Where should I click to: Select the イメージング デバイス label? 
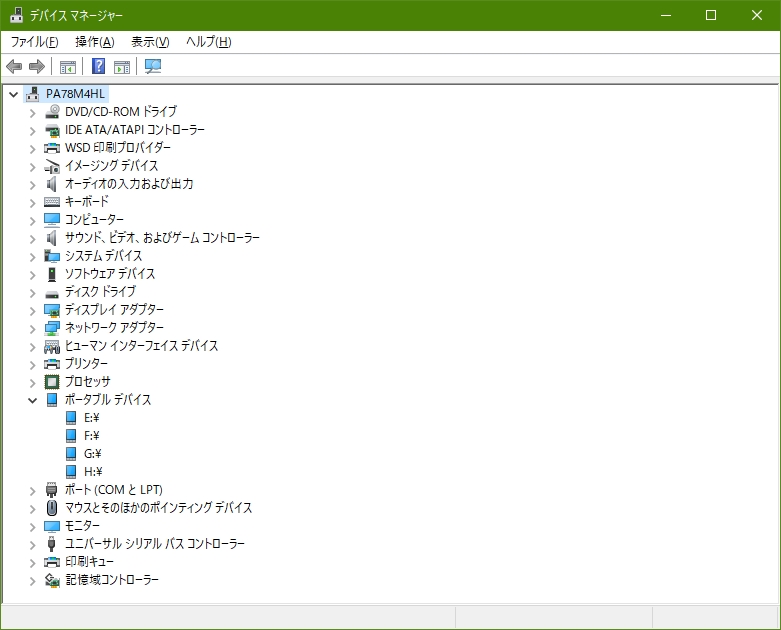pyautogui.click(x=112, y=165)
